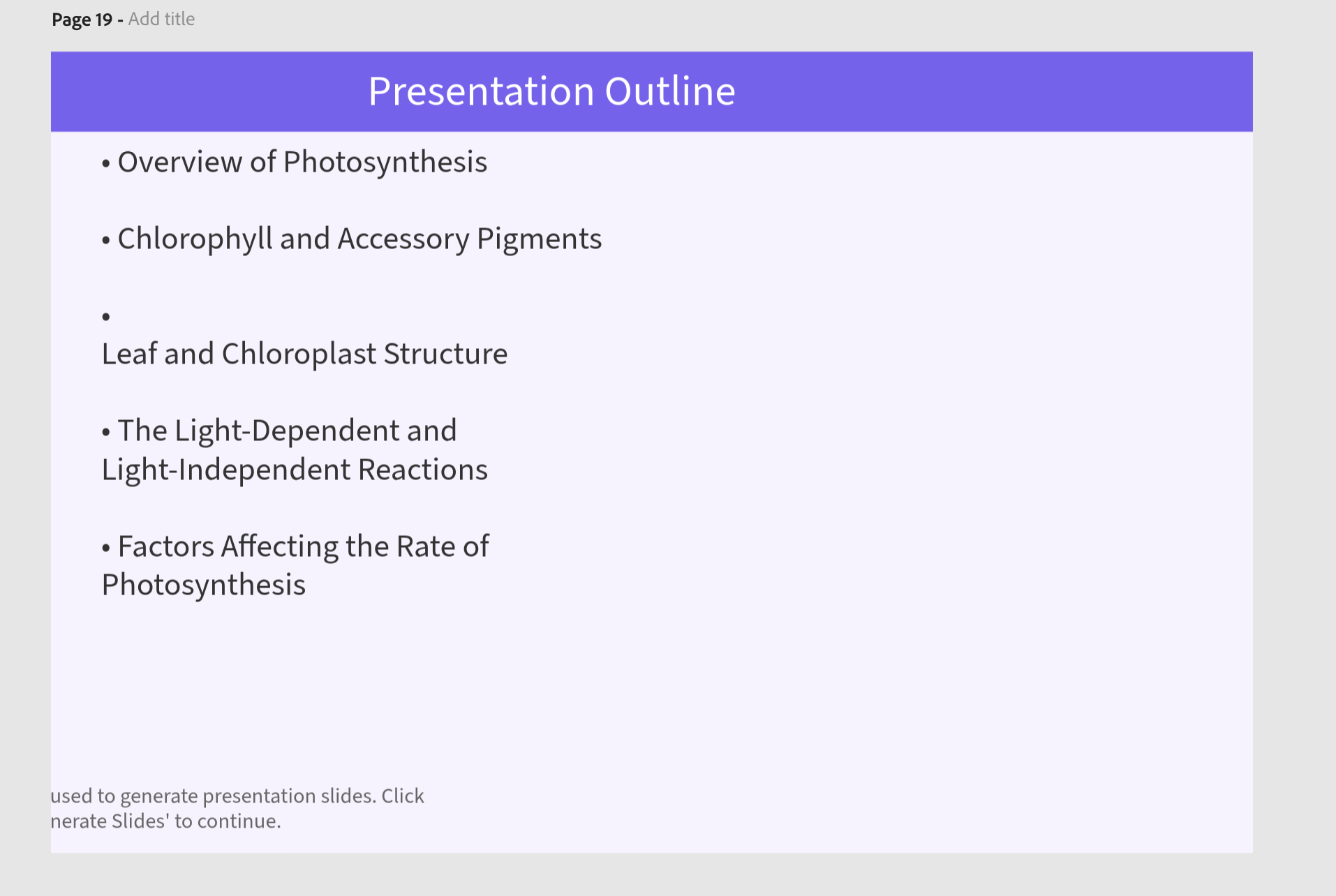The width and height of the screenshot is (1336, 896).
Task: Click the 'Presentation Outline' heading text
Action: [x=551, y=91]
